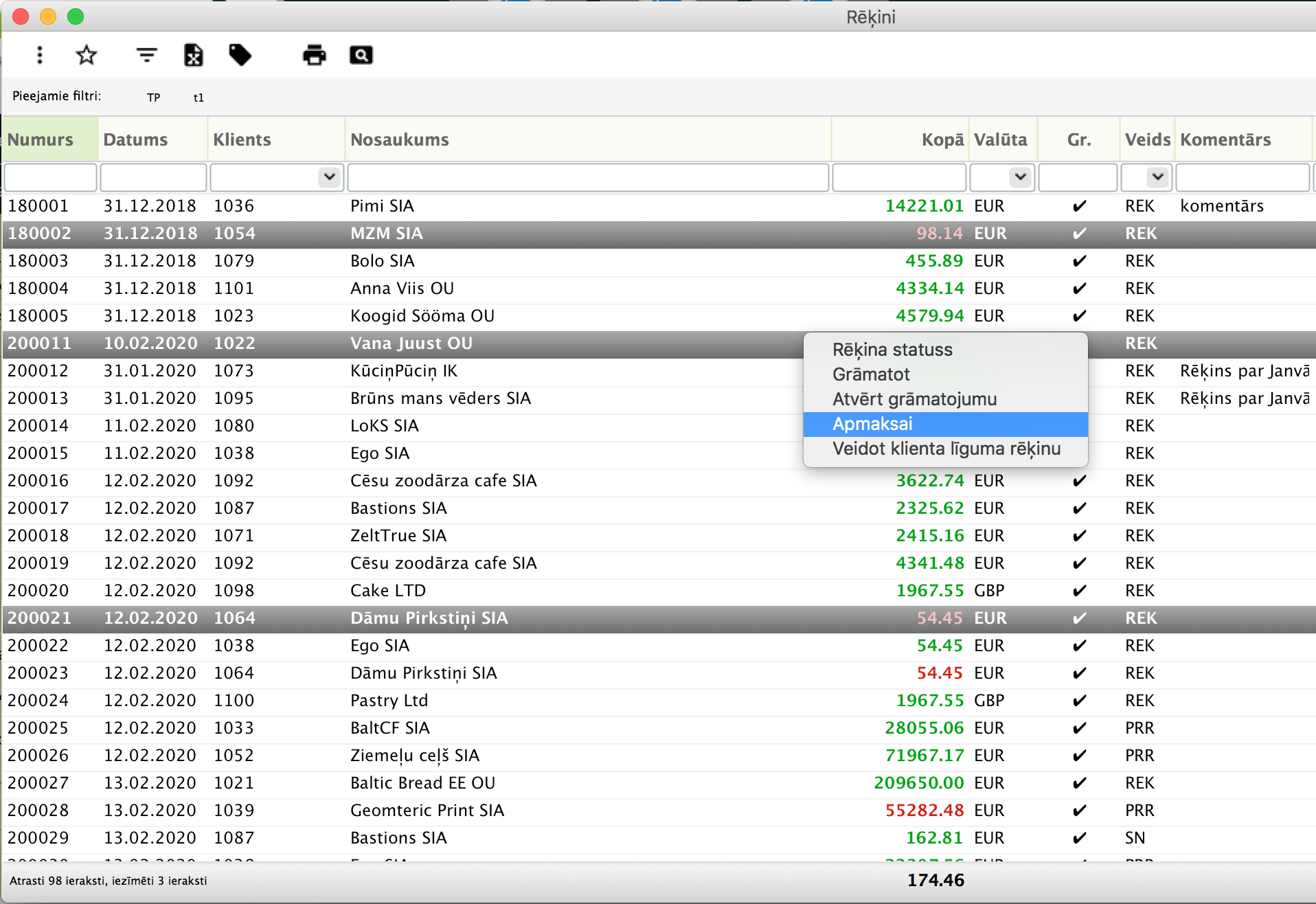Image resolution: width=1316 pixels, height=904 pixels.
Task: Click invoice number 200022
Action: pos(38,646)
